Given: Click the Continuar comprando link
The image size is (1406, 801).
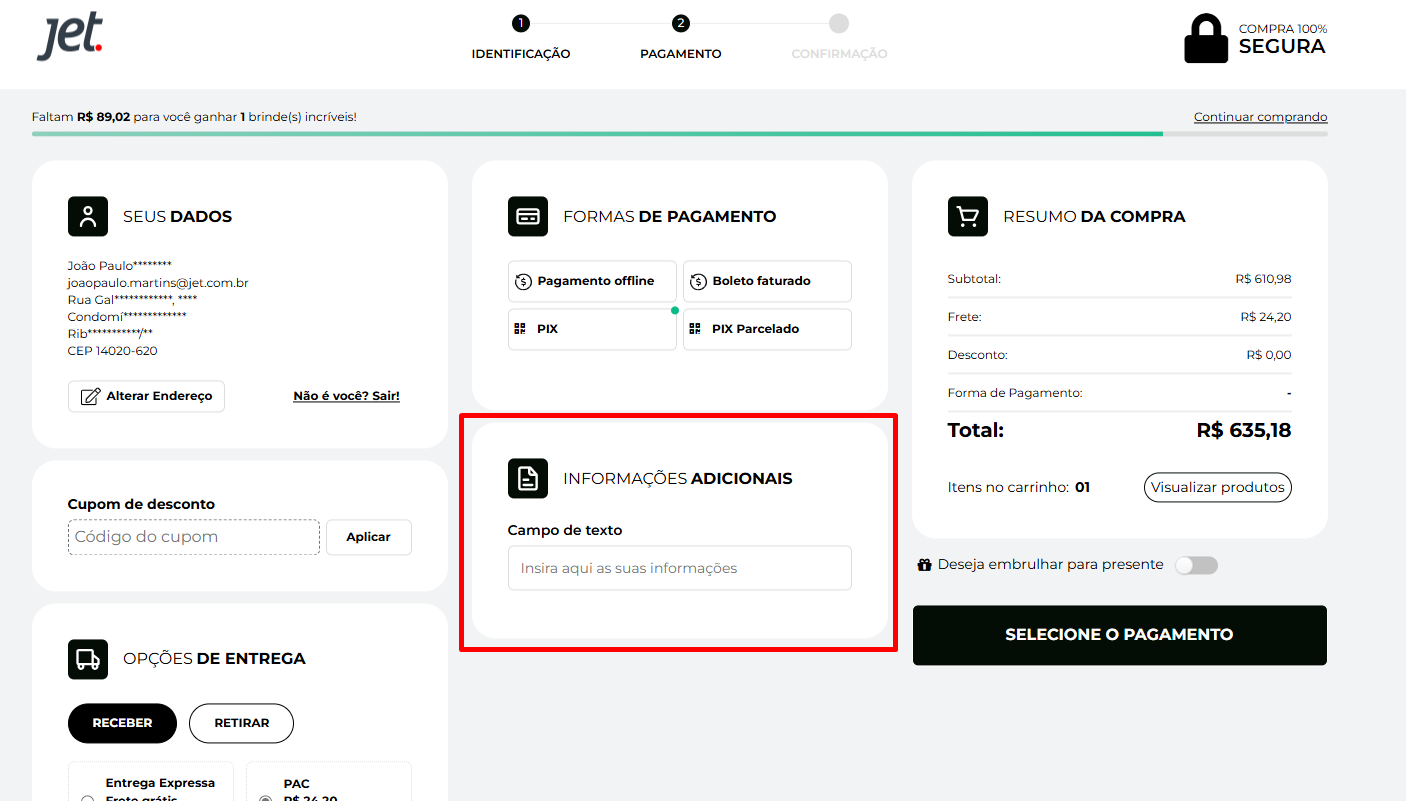Looking at the screenshot, I should pyautogui.click(x=1260, y=117).
